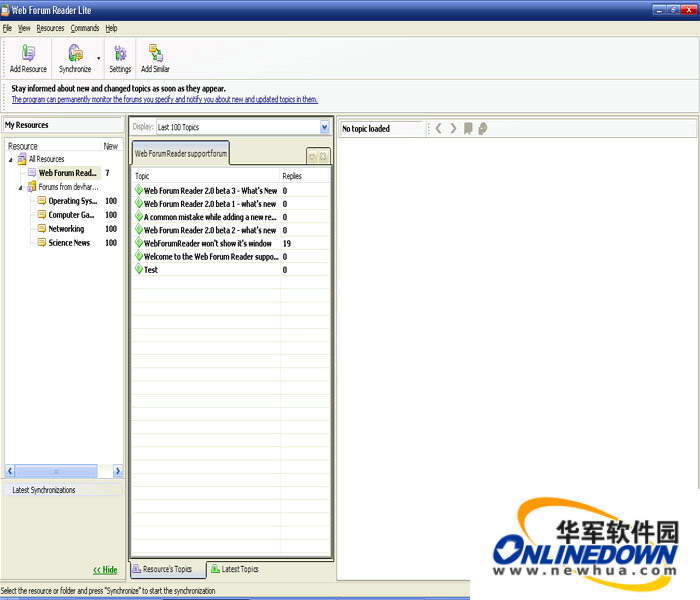This screenshot has height=600, width=700.
Task: Select All Resources tree item
Action: pyautogui.click(x=46, y=159)
